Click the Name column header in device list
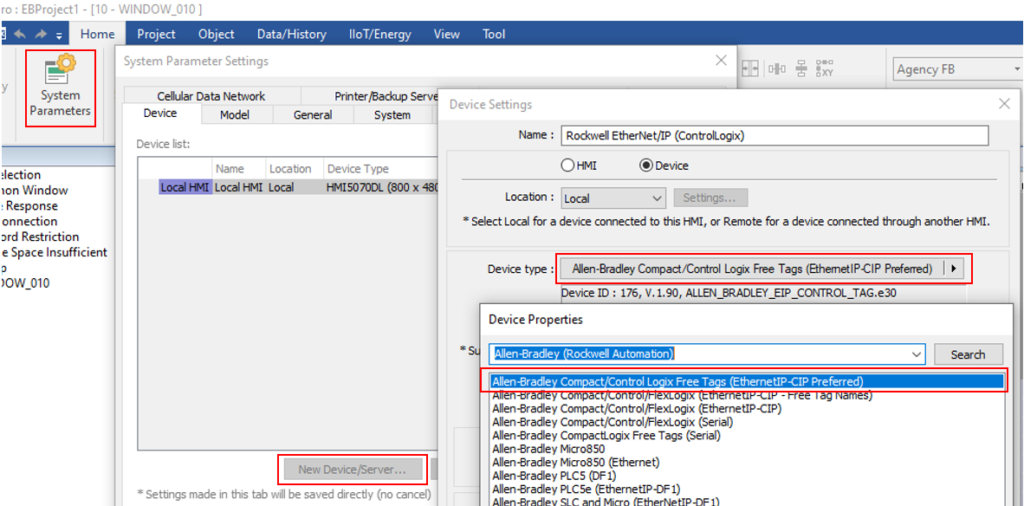The image size is (1024, 506). point(239,168)
